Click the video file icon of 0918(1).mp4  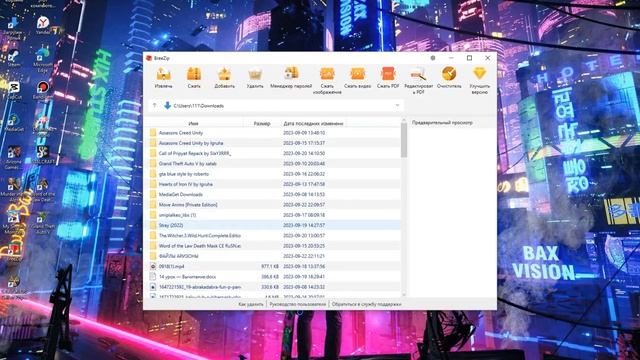point(153,266)
